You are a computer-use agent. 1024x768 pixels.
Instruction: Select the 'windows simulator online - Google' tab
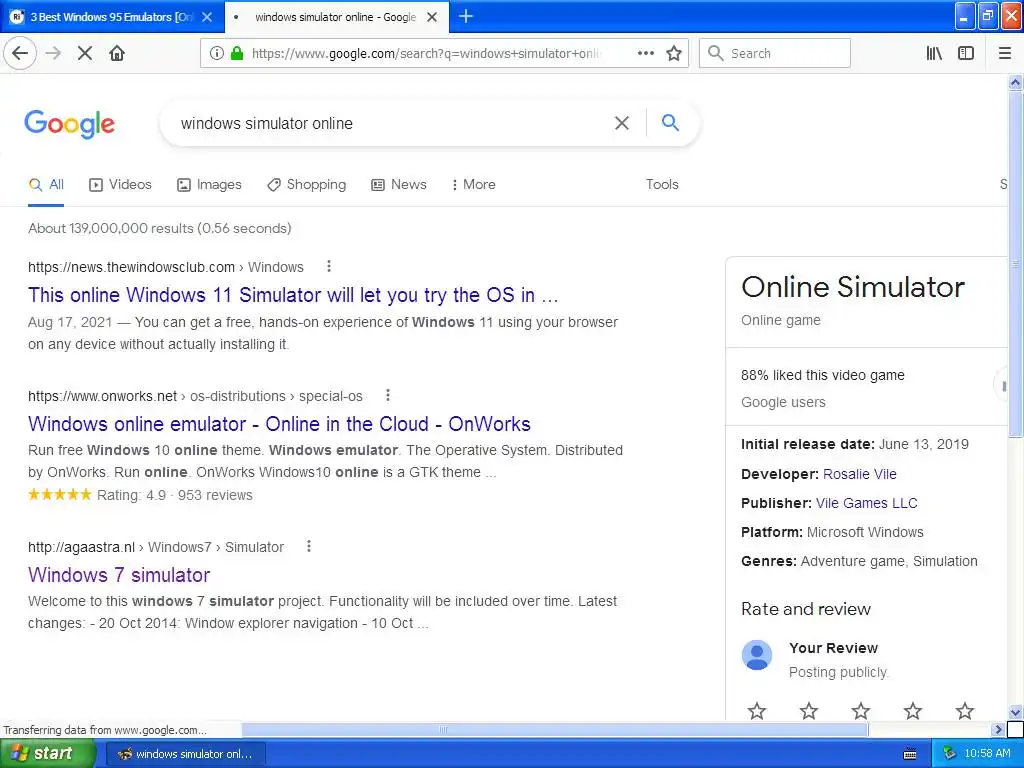click(x=336, y=17)
